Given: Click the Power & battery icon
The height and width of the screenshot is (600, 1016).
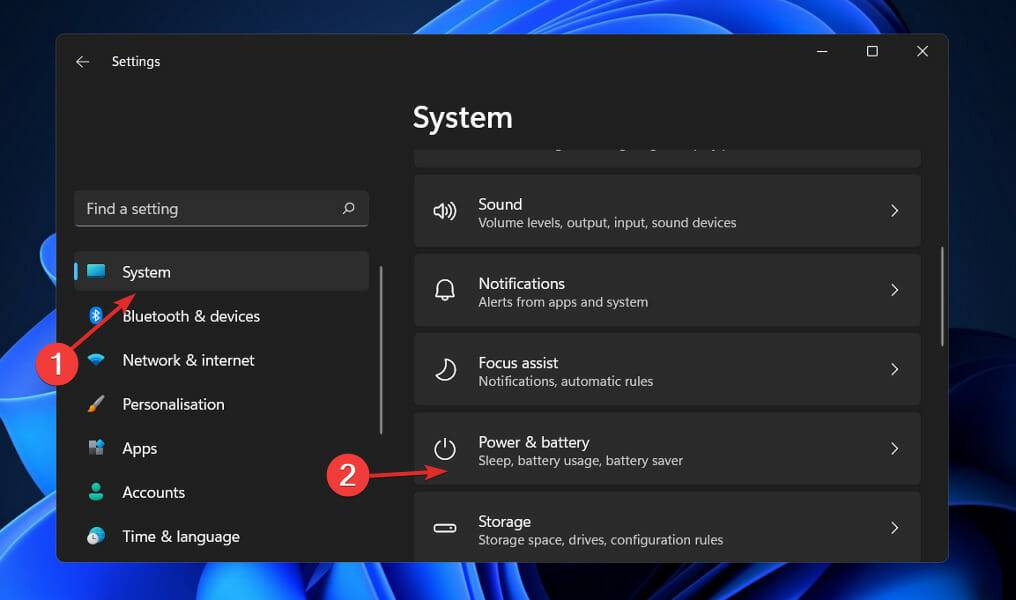Looking at the screenshot, I should point(444,449).
